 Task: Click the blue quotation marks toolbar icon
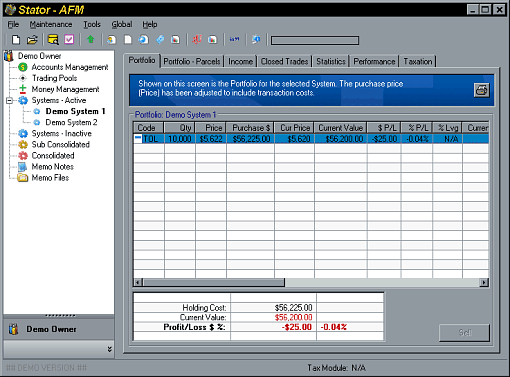[234, 40]
